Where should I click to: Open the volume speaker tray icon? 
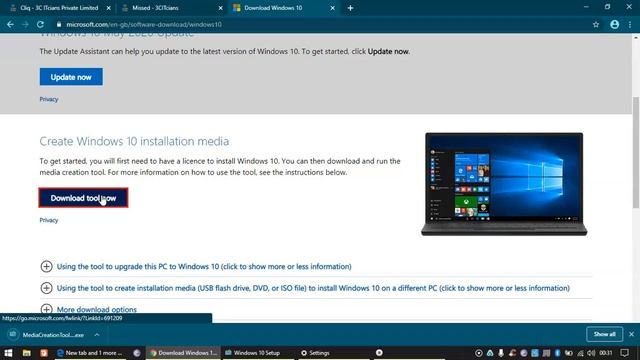pos(591,353)
